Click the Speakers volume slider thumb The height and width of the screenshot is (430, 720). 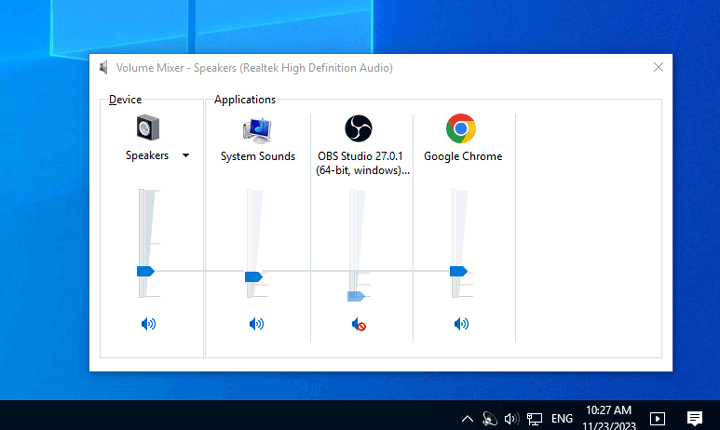click(146, 271)
